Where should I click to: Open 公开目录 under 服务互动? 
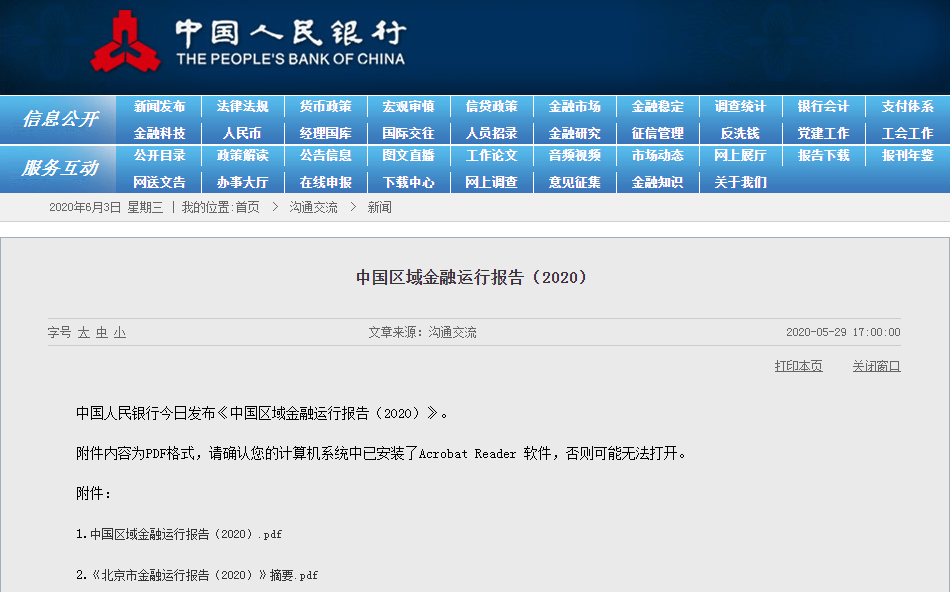pos(159,156)
